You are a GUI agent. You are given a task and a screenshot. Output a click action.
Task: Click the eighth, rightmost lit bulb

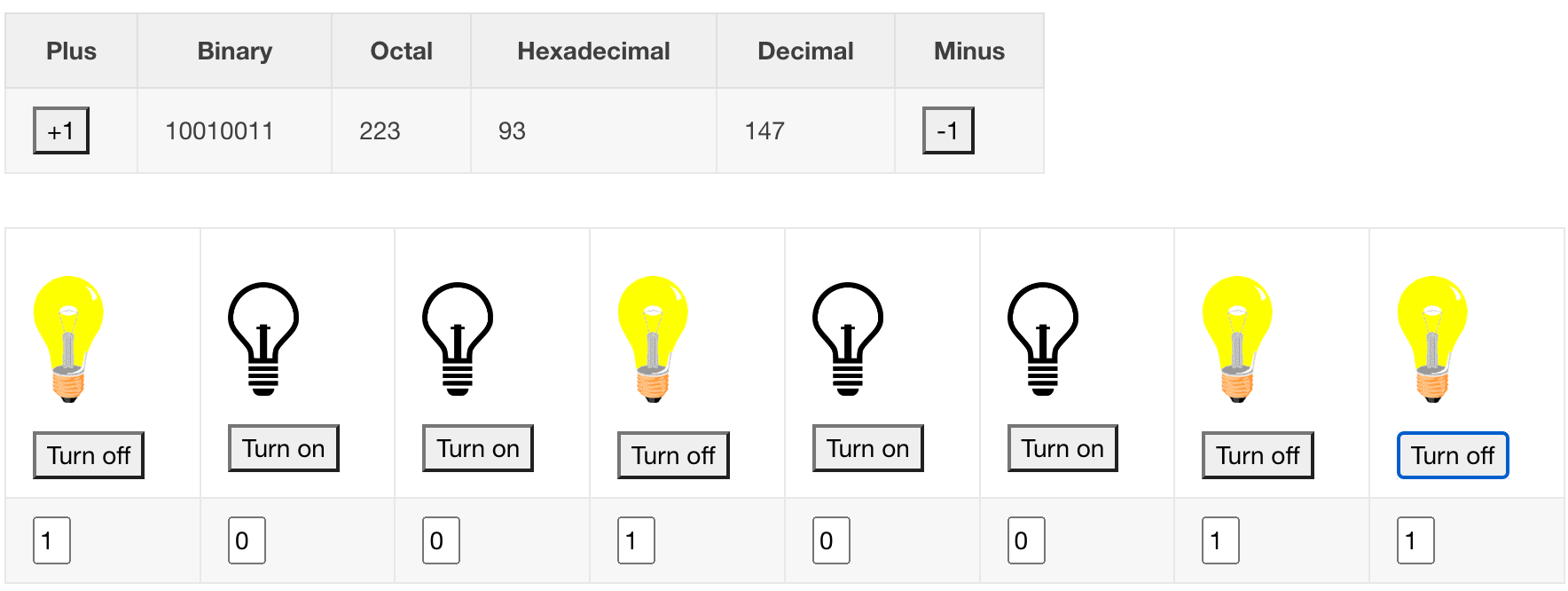(x=1432, y=339)
